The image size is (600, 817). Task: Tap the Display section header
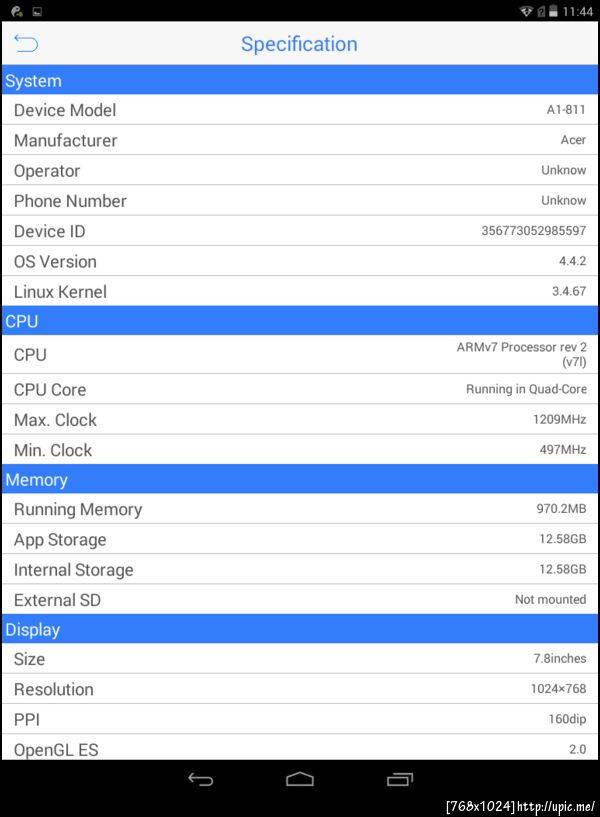click(x=300, y=630)
